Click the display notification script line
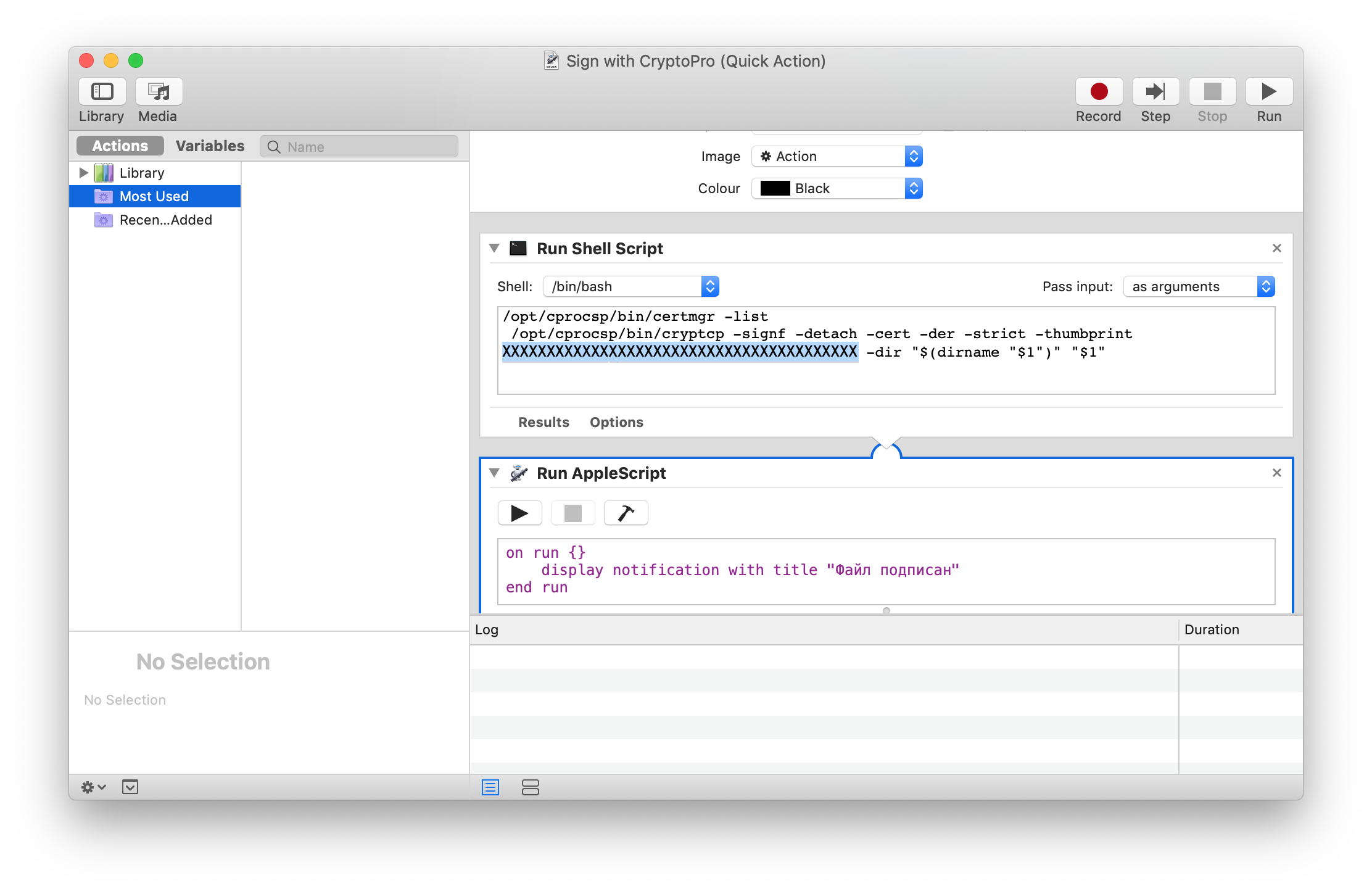Viewport: 1372px width, 891px height. click(x=750, y=570)
